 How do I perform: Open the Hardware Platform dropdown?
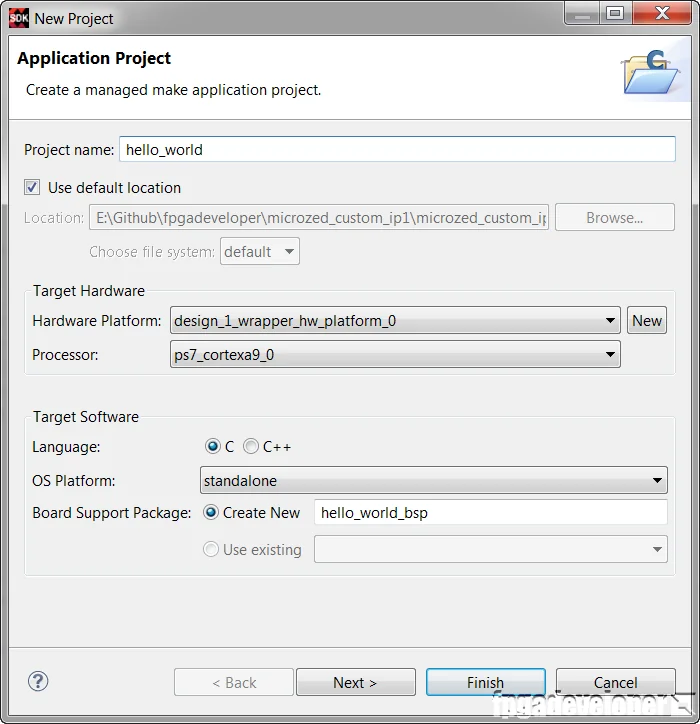[395, 320]
